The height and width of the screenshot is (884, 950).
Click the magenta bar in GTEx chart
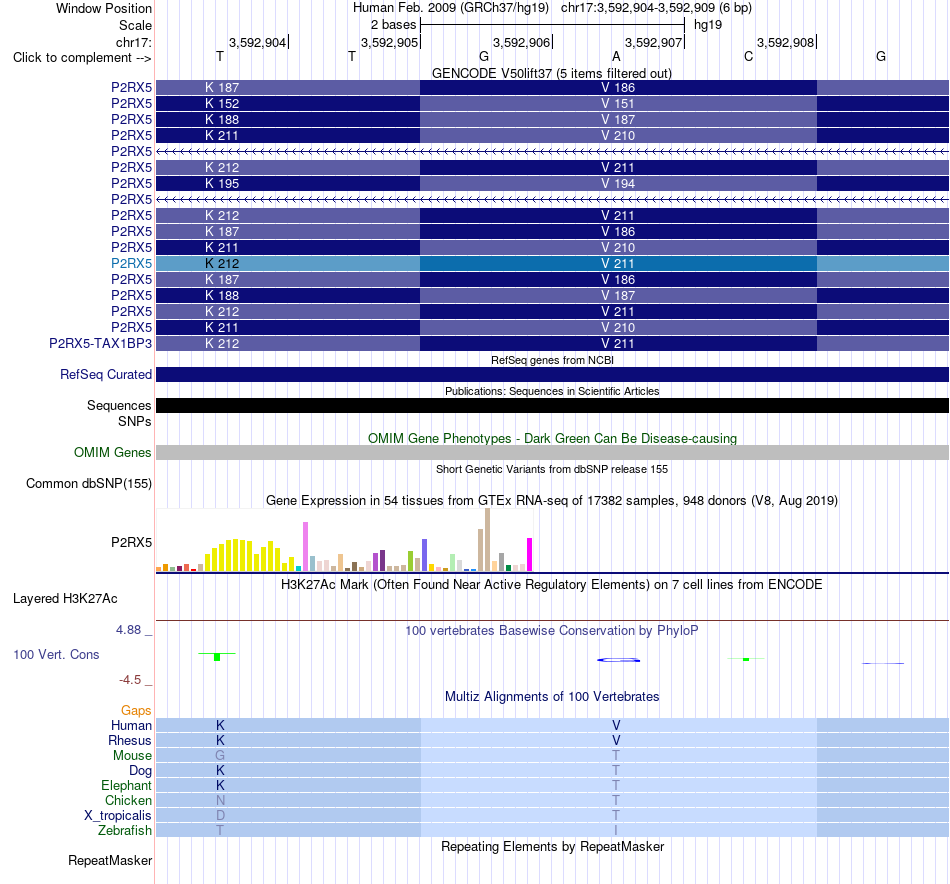pos(530,554)
